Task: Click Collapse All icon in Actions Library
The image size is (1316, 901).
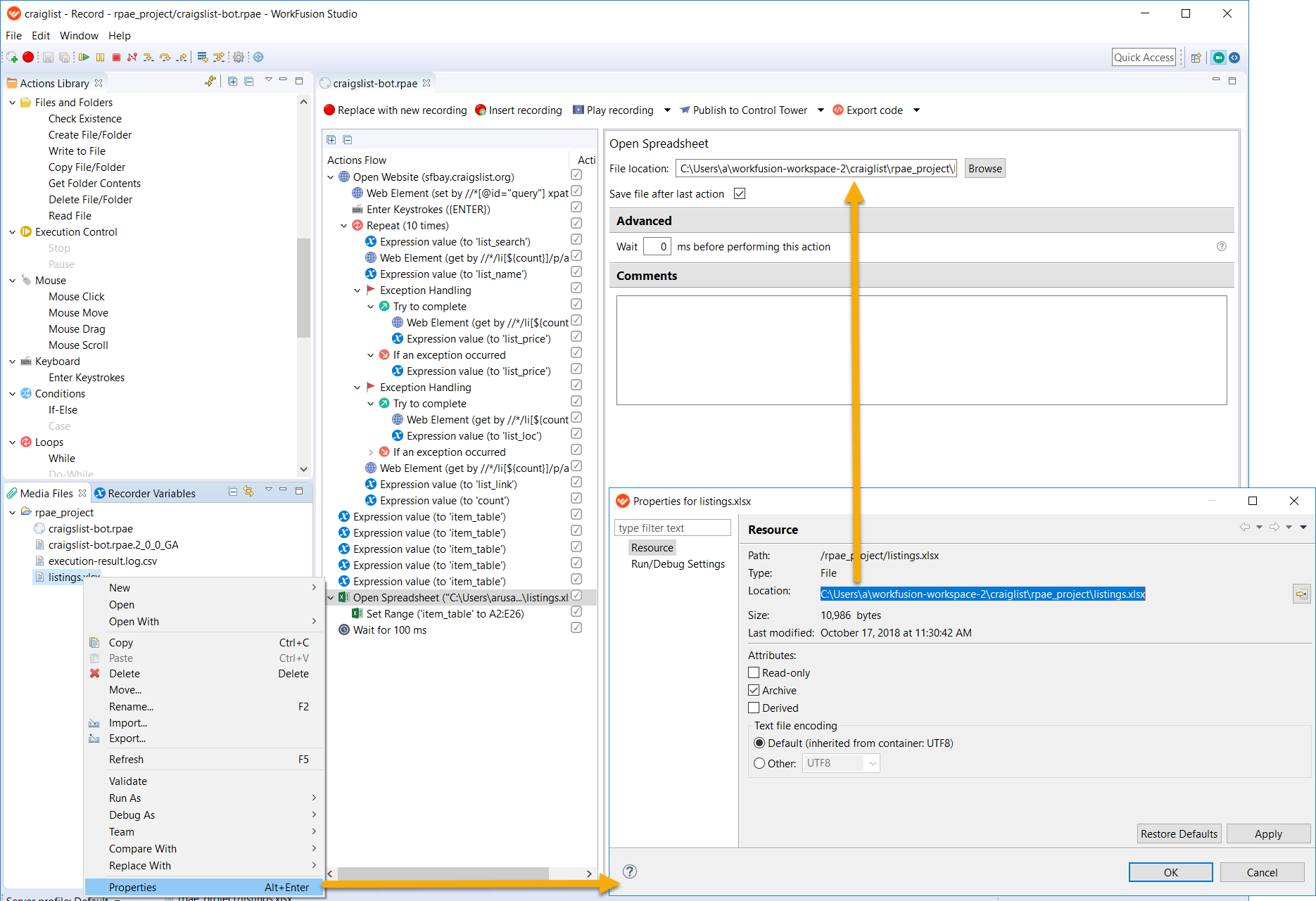Action: tap(249, 82)
